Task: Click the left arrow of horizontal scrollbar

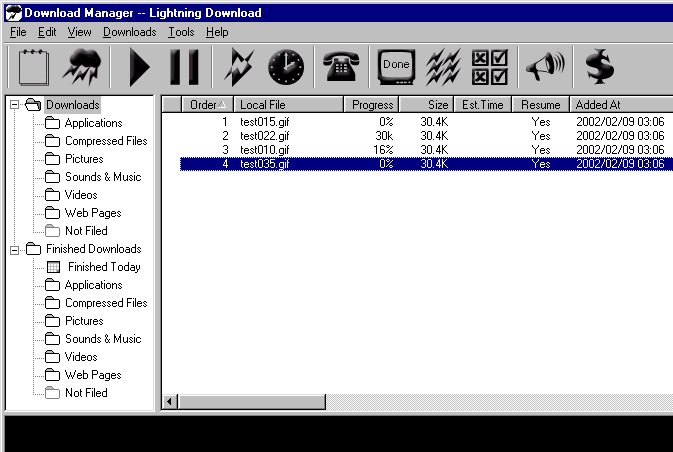Action: [170, 402]
